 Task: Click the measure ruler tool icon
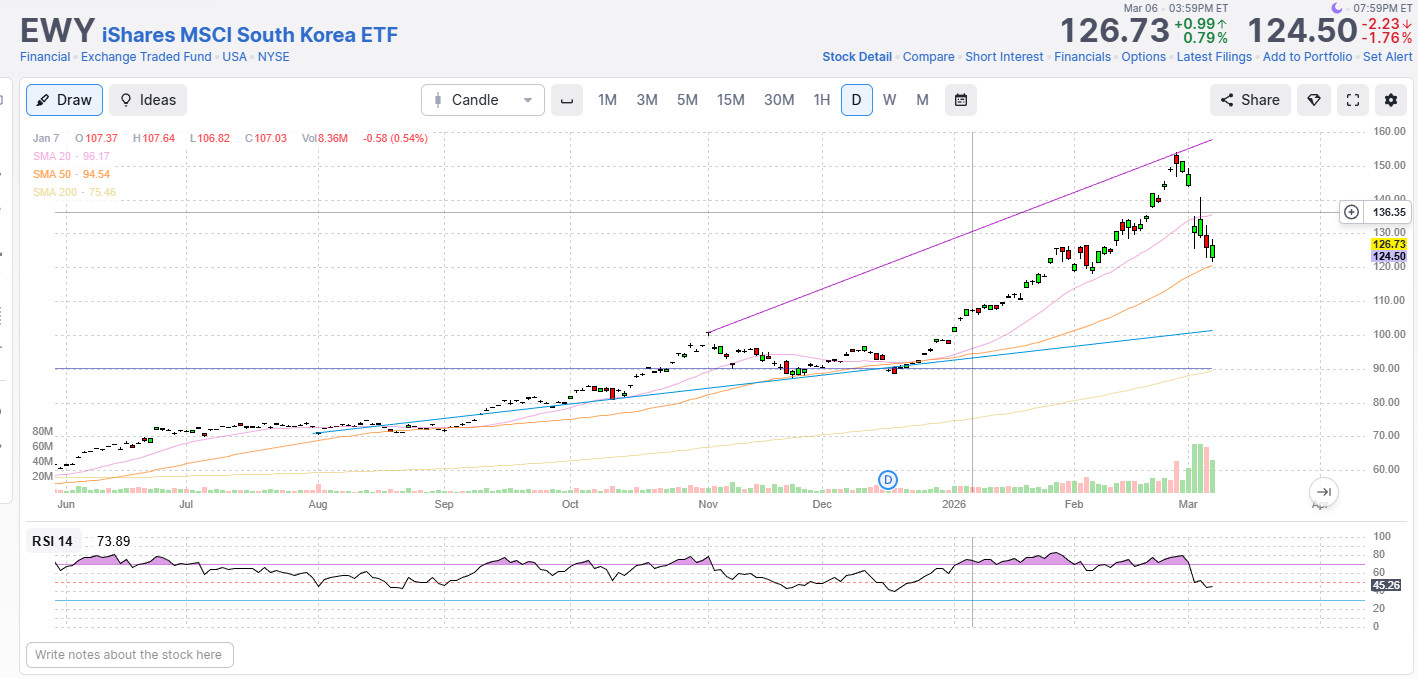[x=567, y=100]
